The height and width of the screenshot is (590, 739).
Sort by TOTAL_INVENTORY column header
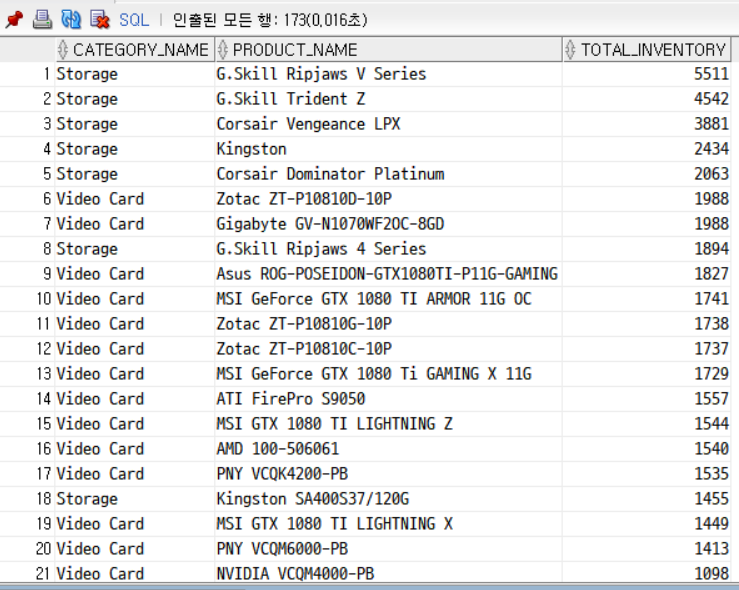click(x=647, y=49)
